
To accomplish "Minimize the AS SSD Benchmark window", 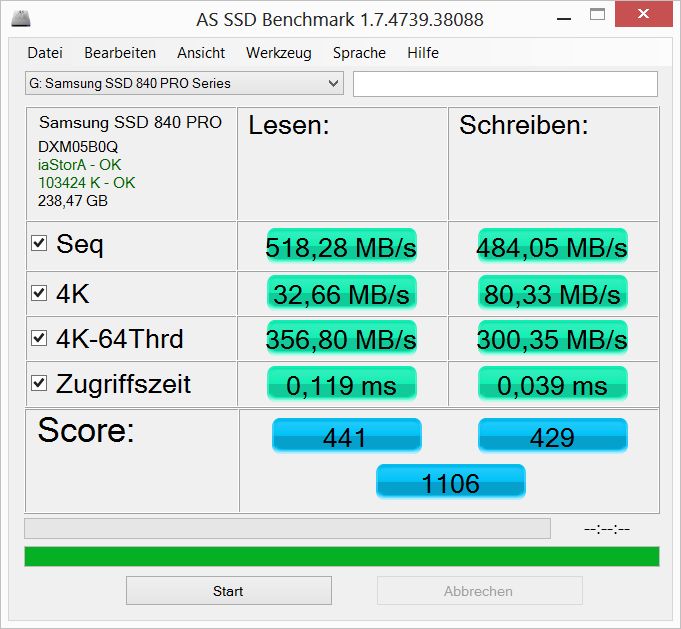I will [564, 19].
